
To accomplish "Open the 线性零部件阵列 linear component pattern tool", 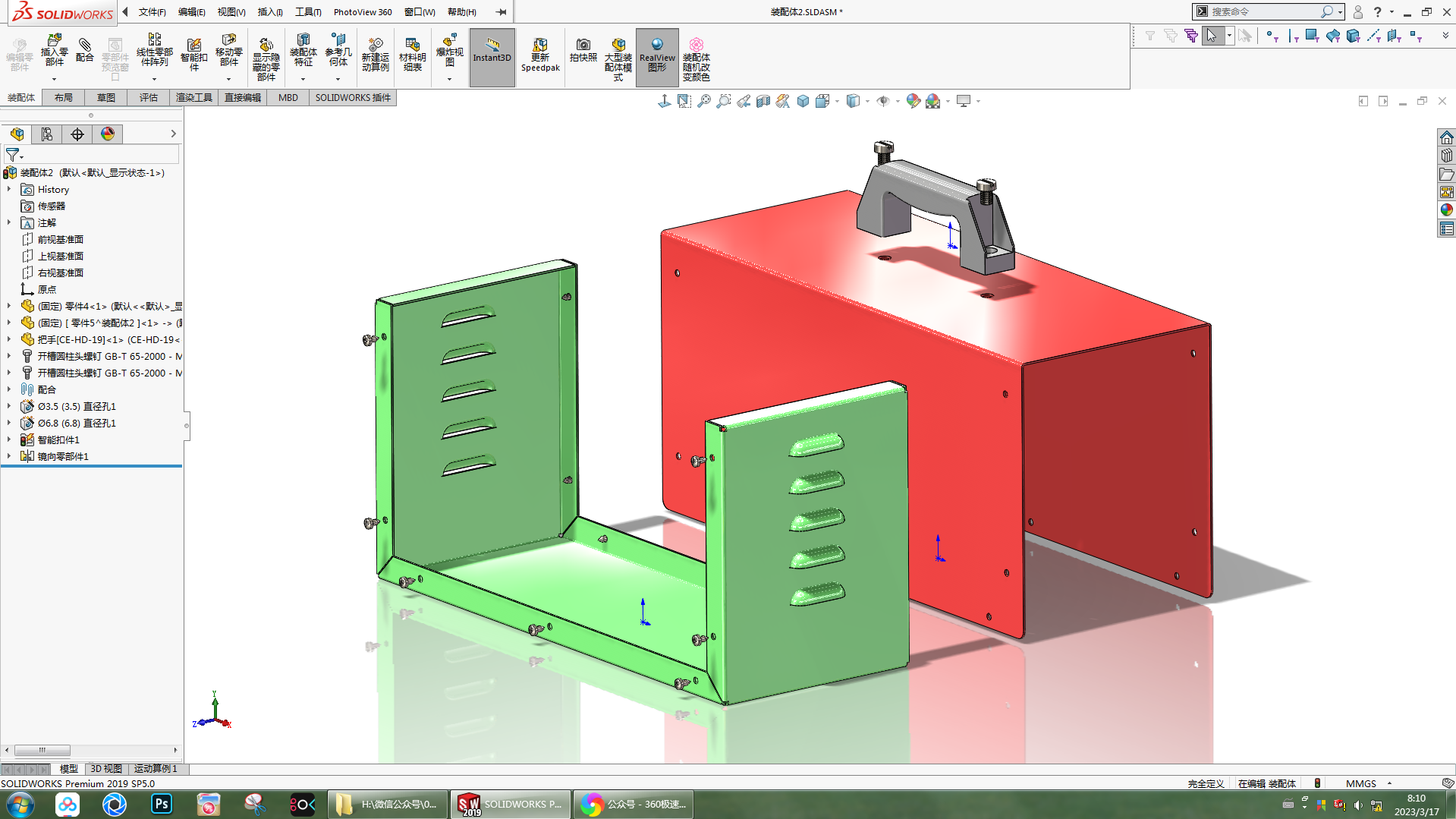I will [x=154, y=51].
